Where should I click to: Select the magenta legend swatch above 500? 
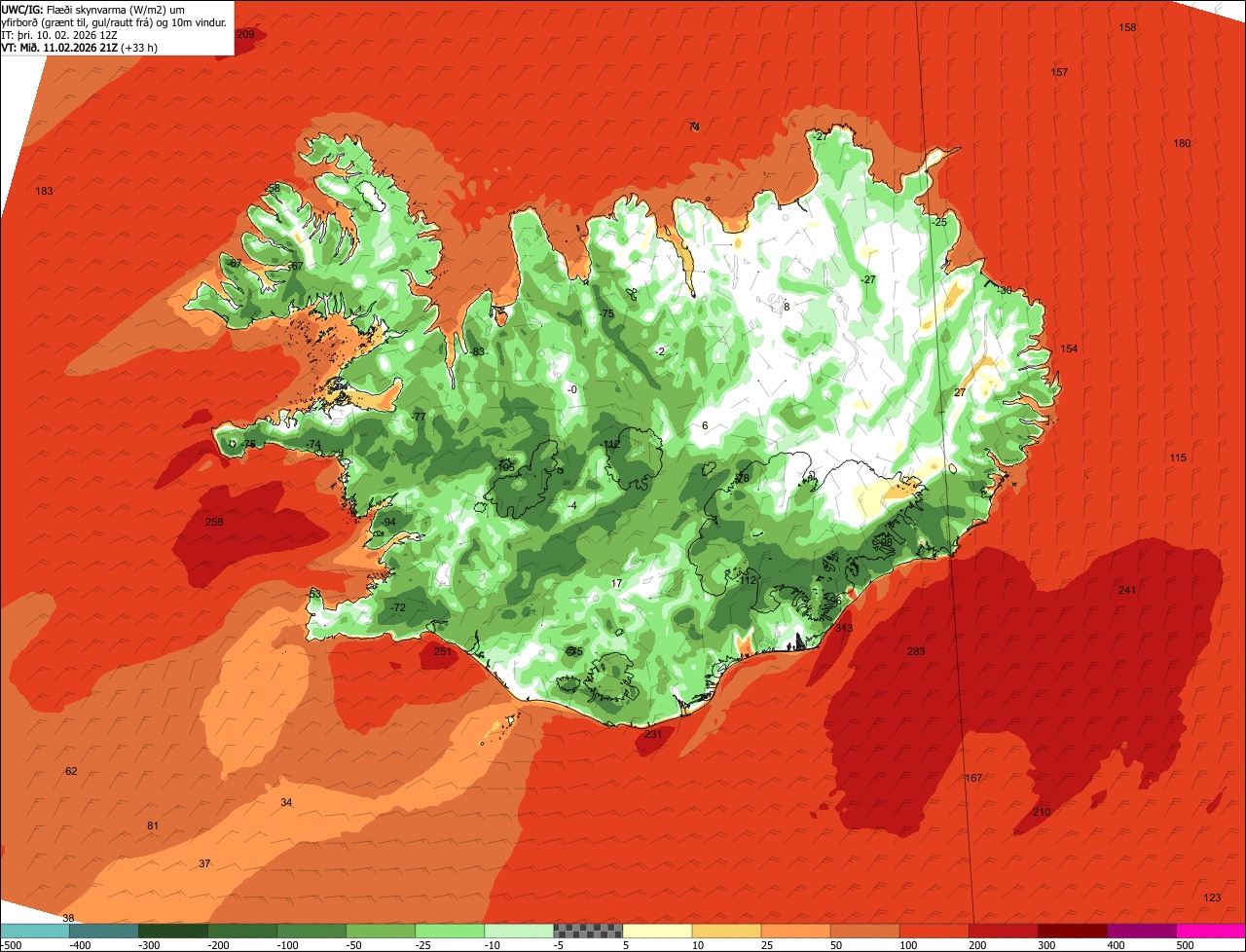1211,931
